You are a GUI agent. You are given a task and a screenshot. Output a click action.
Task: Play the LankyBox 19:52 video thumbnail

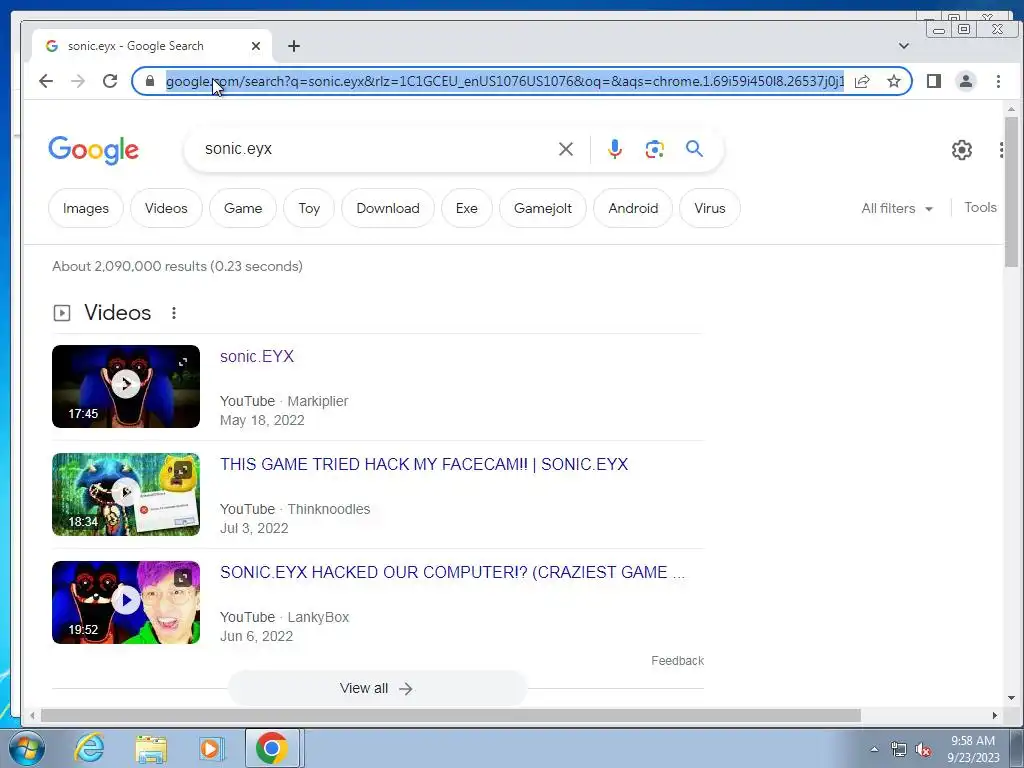pyautogui.click(x=126, y=602)
